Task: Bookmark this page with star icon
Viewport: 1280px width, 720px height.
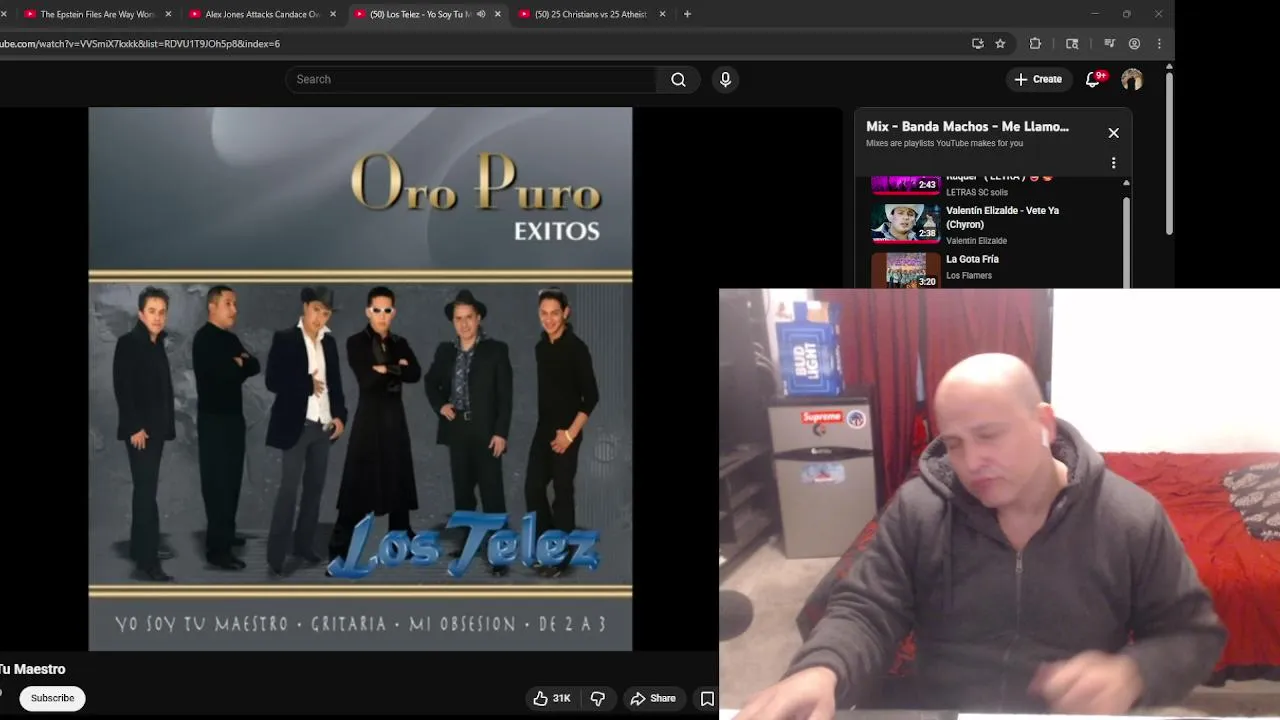Action: pos(1000,44)
